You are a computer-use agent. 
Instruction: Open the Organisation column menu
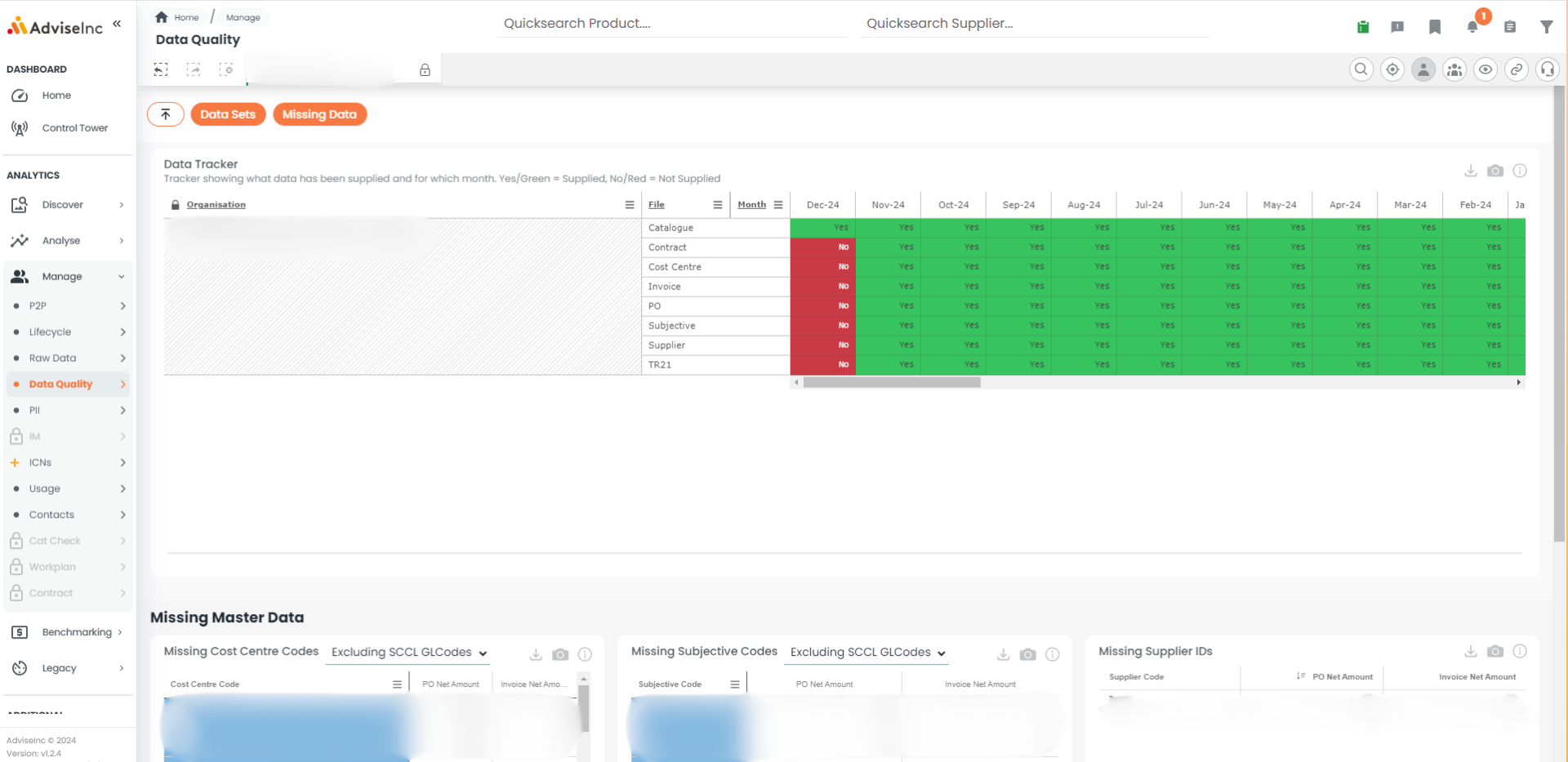630,205
